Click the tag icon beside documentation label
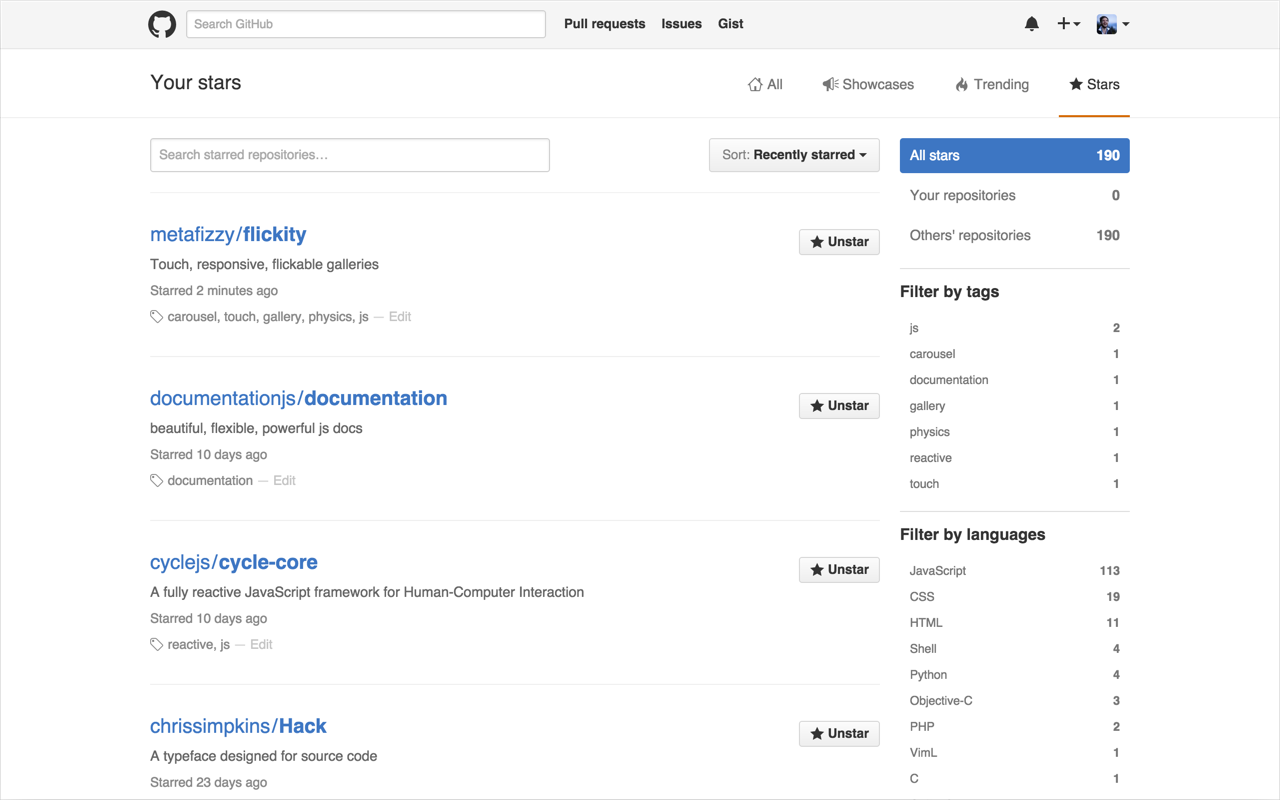This screenshot has height=800, width=1280. [157, 480]
